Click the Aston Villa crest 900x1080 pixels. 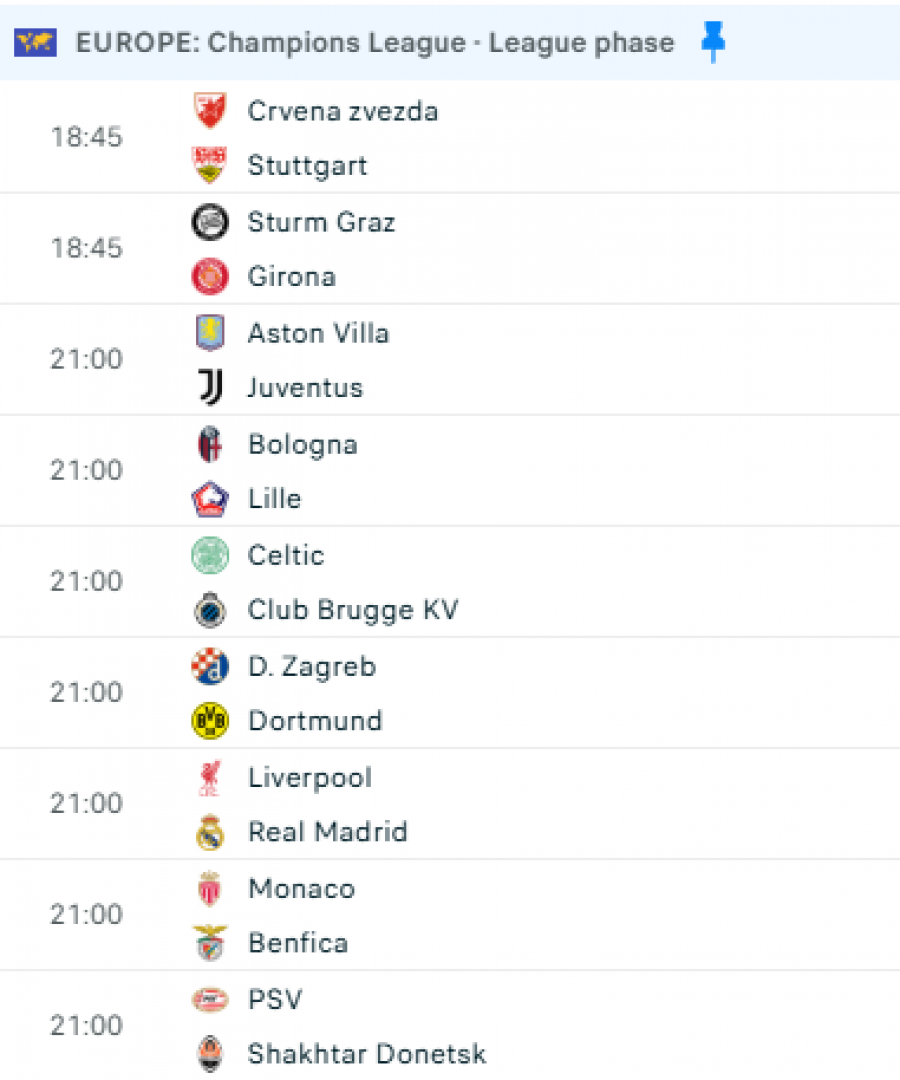(x=210, y=333)
